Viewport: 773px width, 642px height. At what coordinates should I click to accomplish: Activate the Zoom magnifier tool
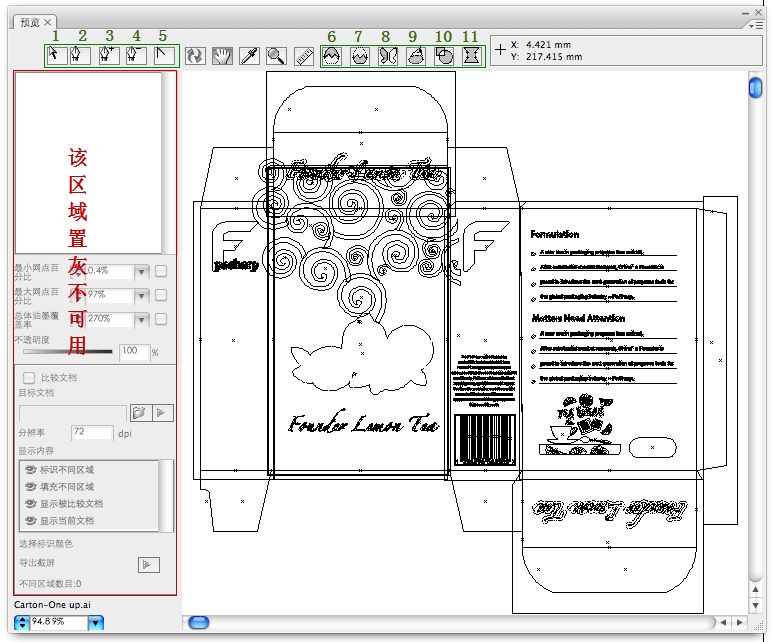tap(276, 57)
